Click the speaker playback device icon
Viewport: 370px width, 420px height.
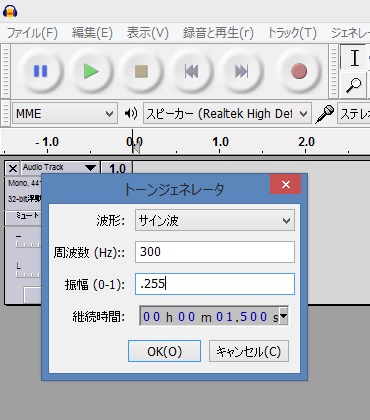point(131,114)
